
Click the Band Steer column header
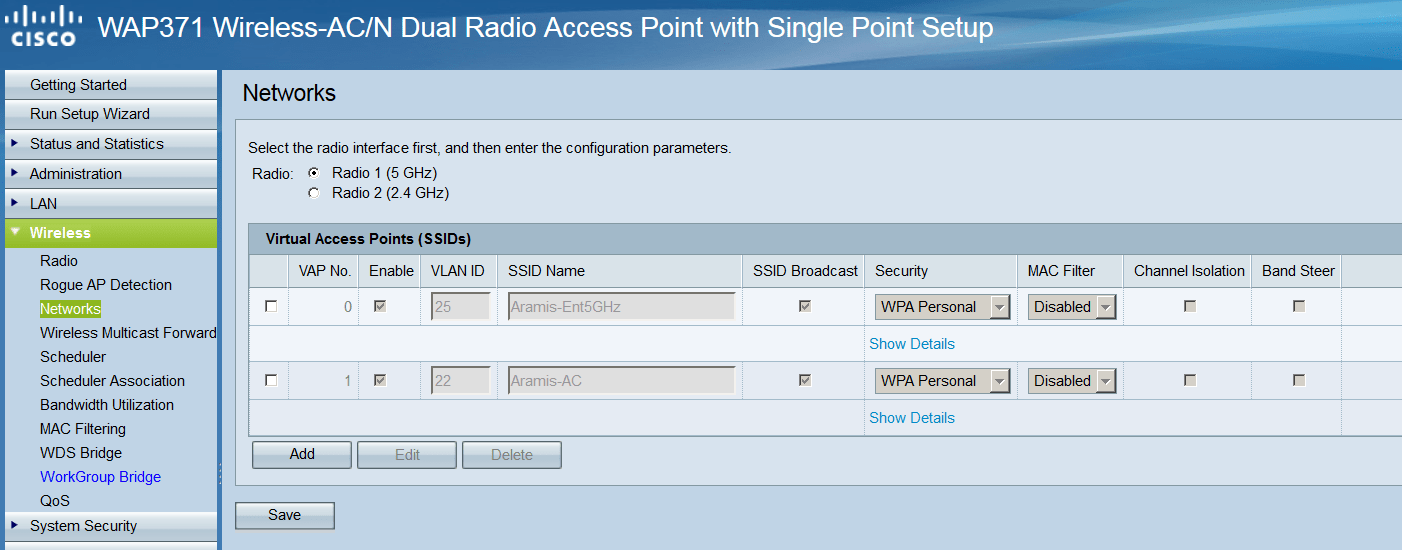1298,271
